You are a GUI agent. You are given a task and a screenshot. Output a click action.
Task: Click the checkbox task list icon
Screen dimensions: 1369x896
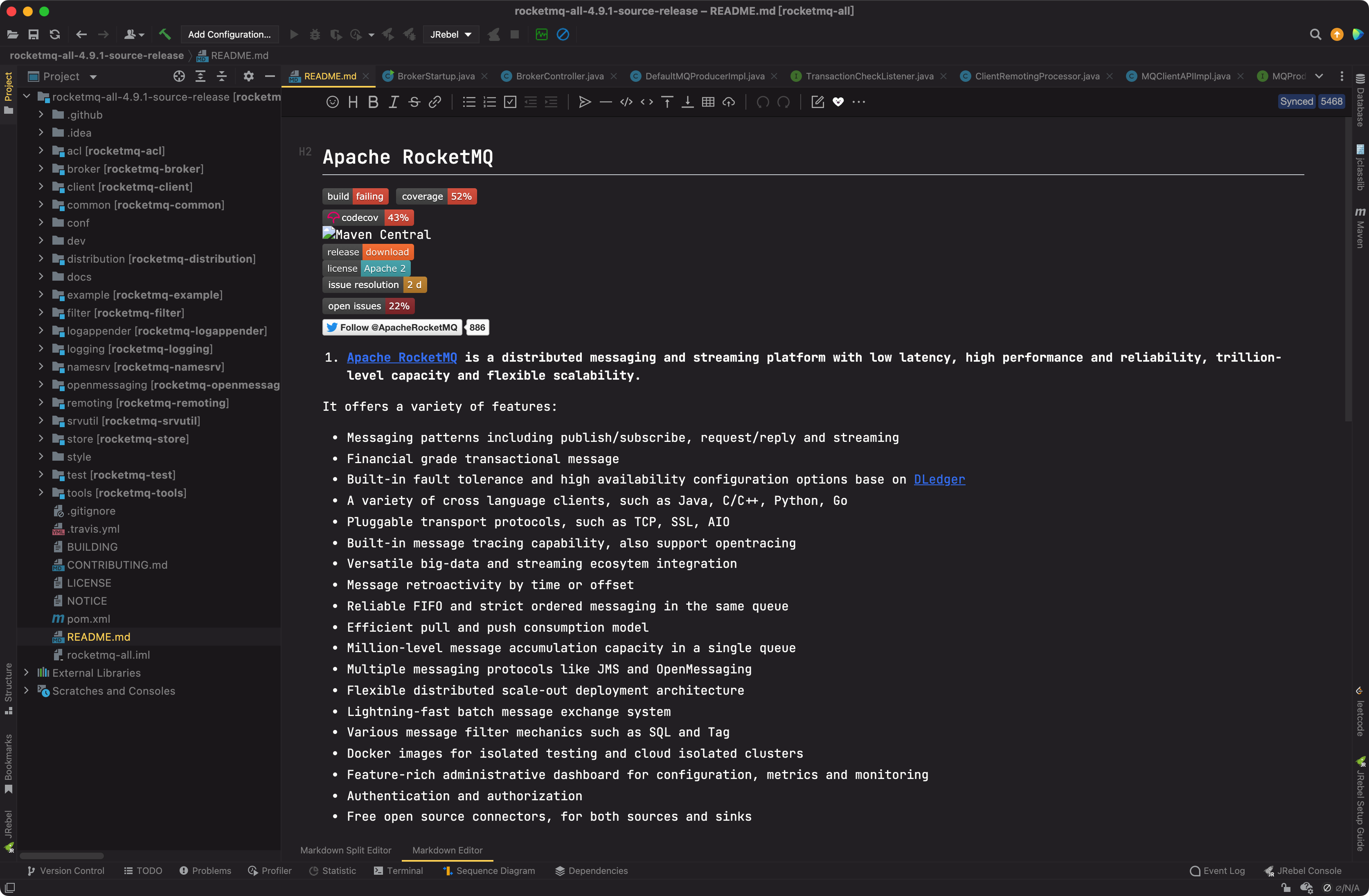point(510,102)
